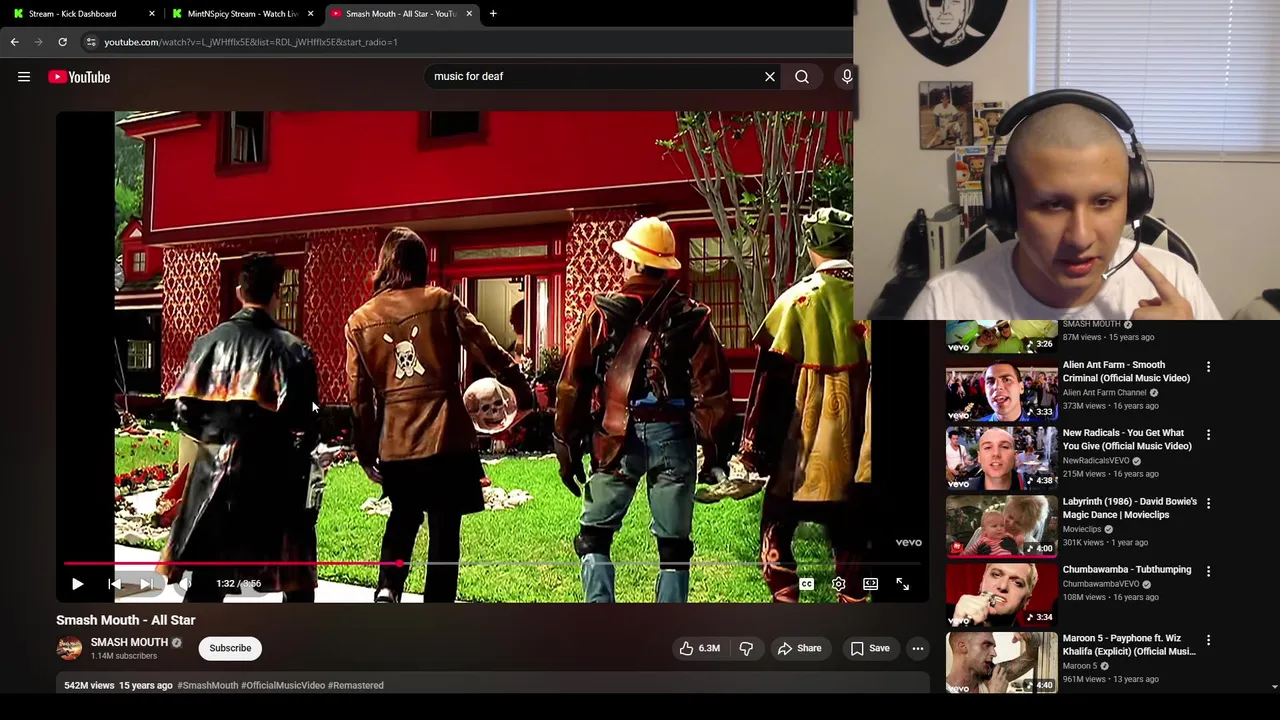Viewport: 1280px width, 720px height.
Task: Focus the youtube.com address bar
Action: coord(467,42)
